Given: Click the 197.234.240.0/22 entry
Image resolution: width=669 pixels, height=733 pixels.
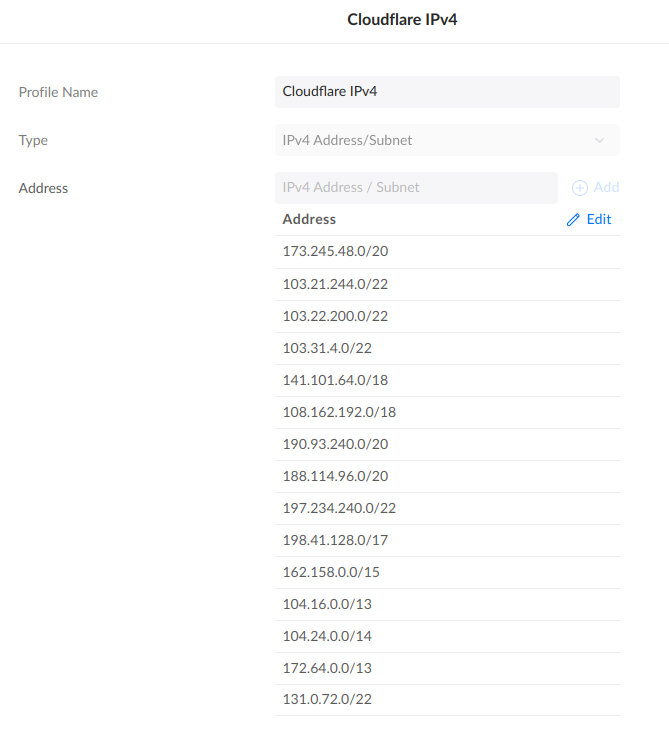Looking at the screenshot, I should (340, 508).
